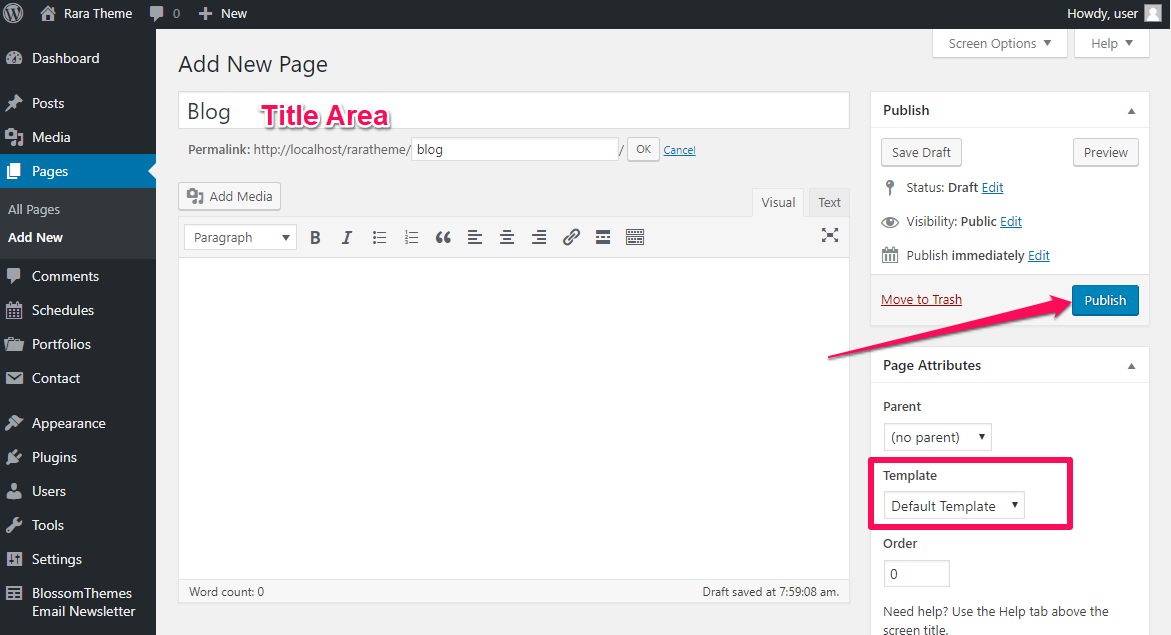Expand the (no parent) dropdown
1171x635 pixels.
pyautogui.click(x=937, y=437)
